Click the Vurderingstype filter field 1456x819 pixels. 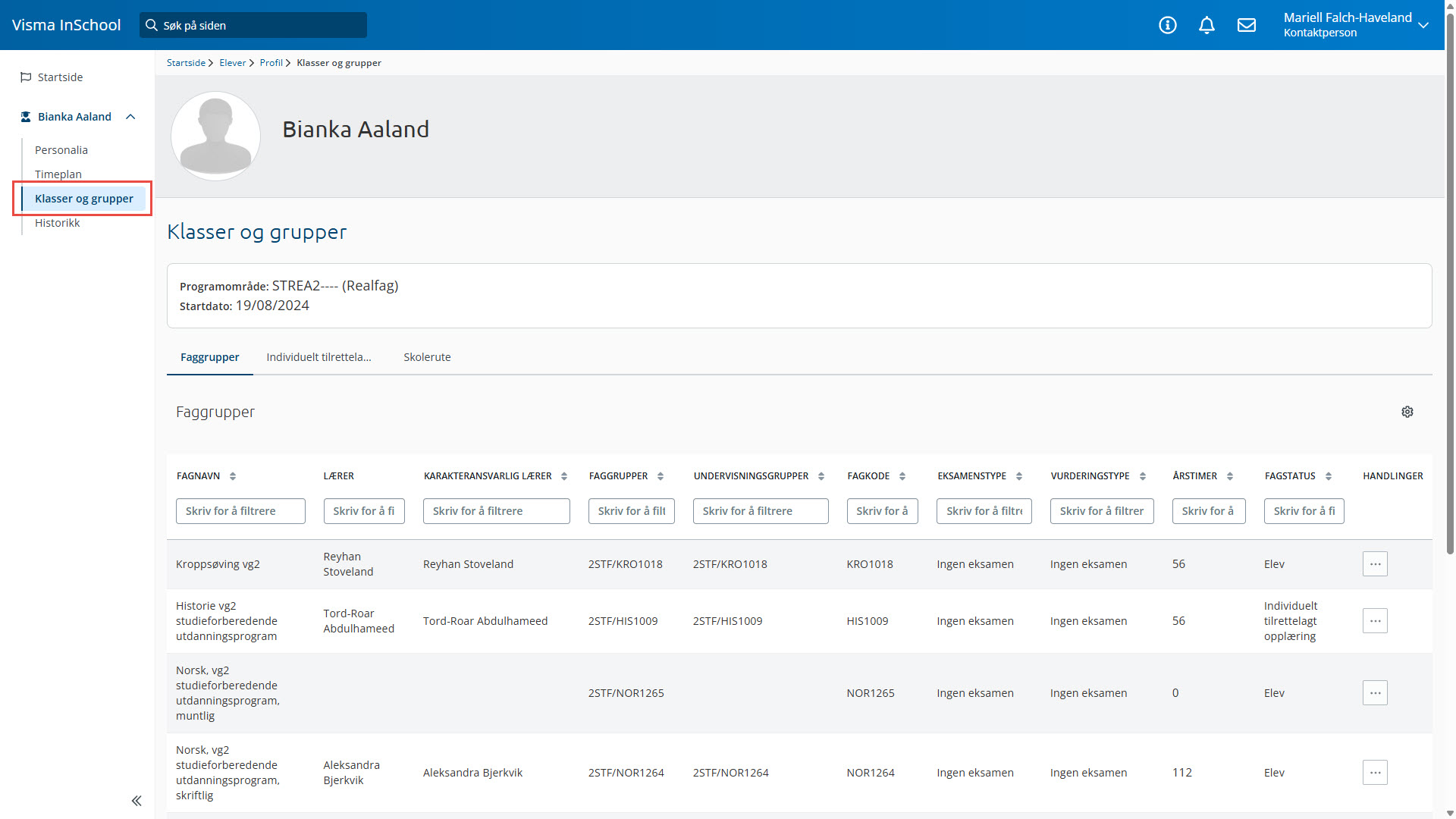coord(1102,511)
